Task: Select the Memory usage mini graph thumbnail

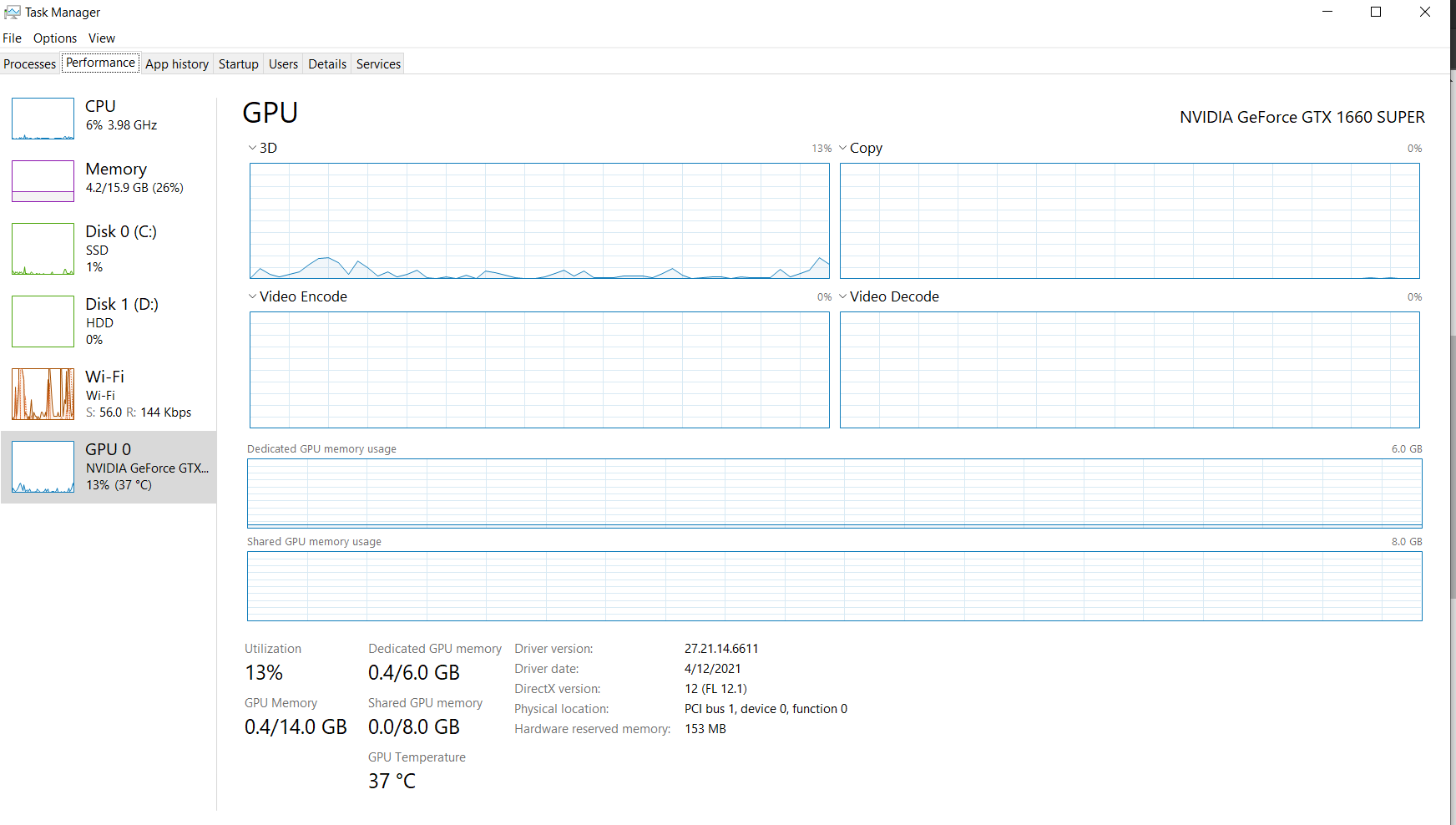Action: point(43,181)
